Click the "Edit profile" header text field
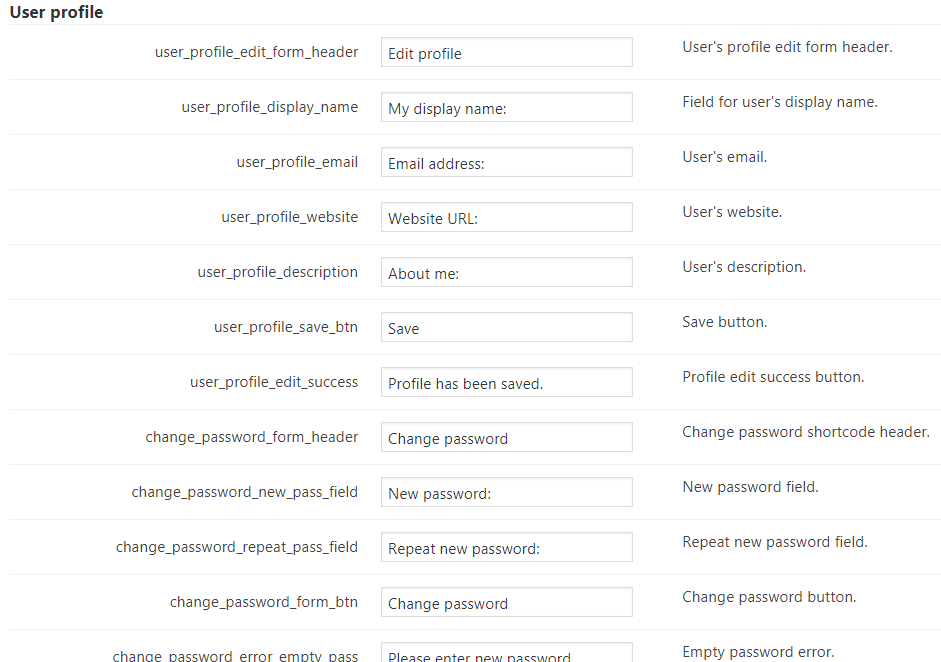The width and height of the screenshot is (941, 662). pos(506,53)
